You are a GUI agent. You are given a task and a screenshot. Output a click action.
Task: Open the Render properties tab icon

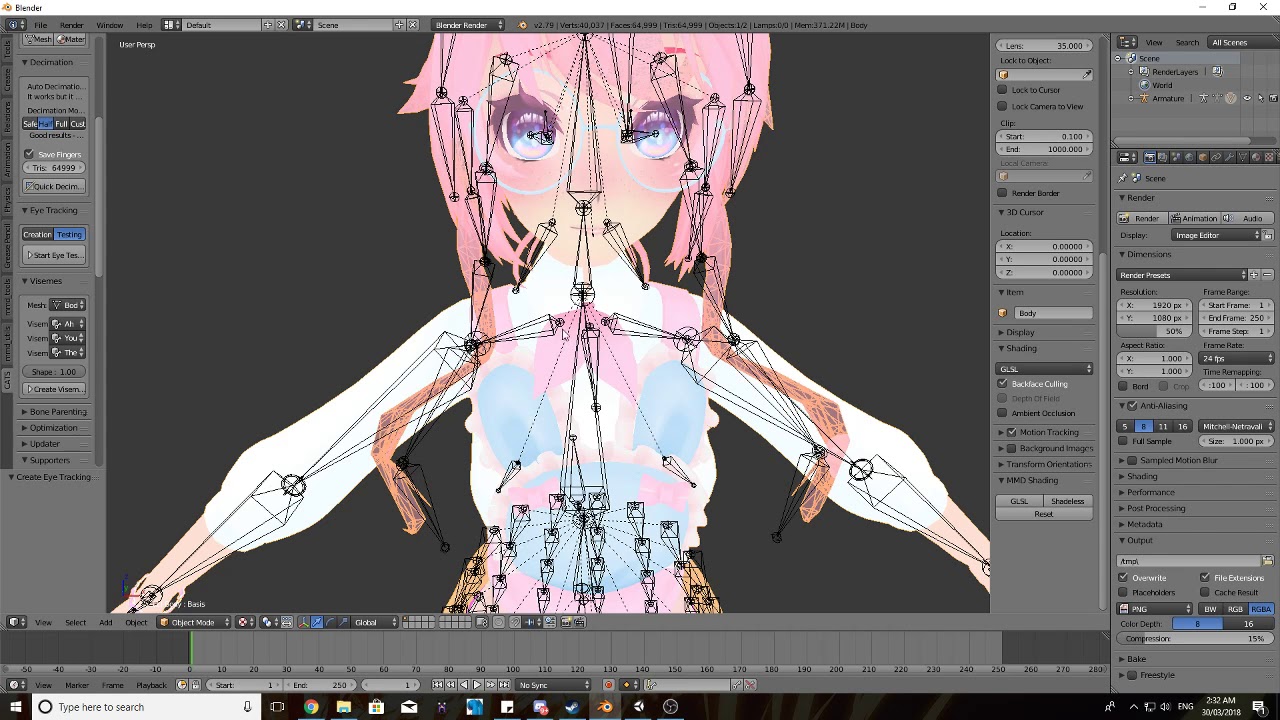(1150, 157)
